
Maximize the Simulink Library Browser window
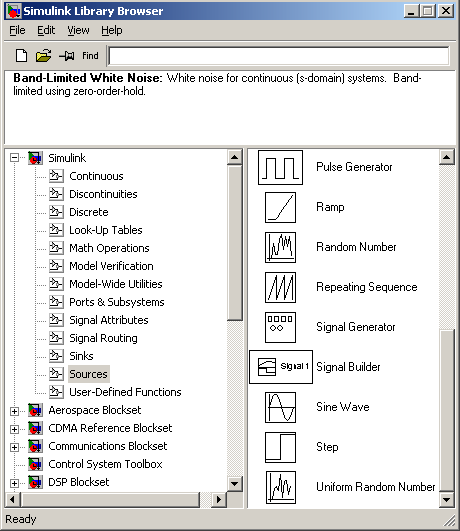point(427,11)
